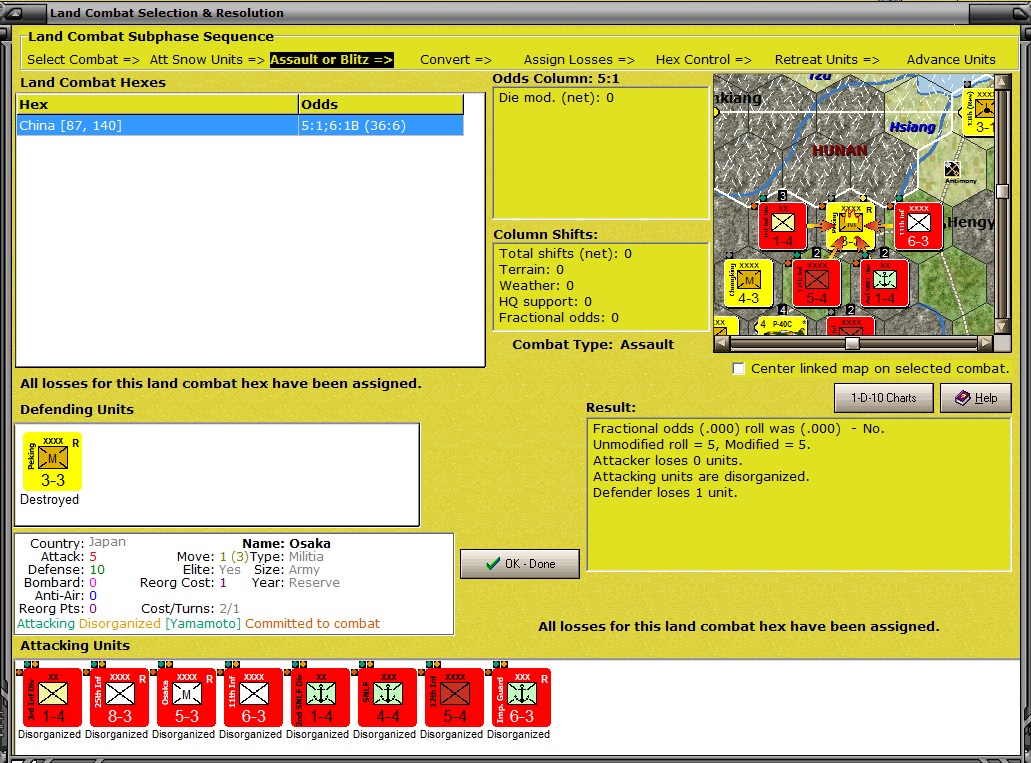This screenshot has height=763, width=1031.
Task: Click the map scroll up arrow
Action: (1003, 82)
